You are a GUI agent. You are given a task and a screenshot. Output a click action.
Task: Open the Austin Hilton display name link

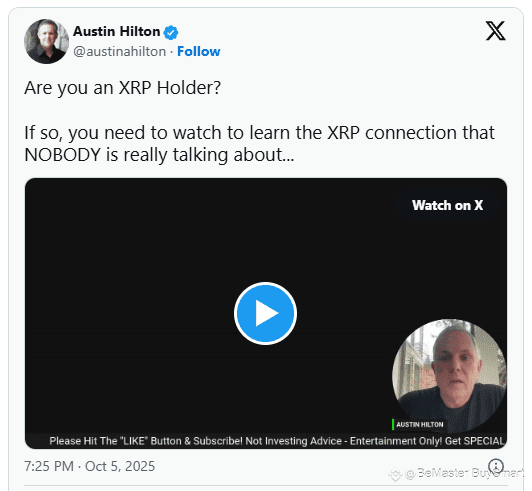point(116,32)
